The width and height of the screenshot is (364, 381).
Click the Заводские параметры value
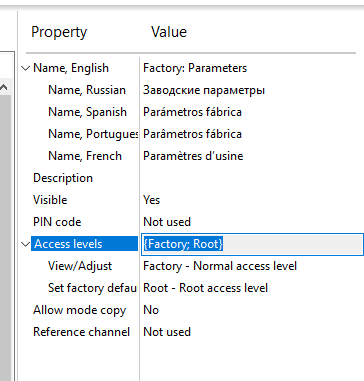(x=204, y=90)
